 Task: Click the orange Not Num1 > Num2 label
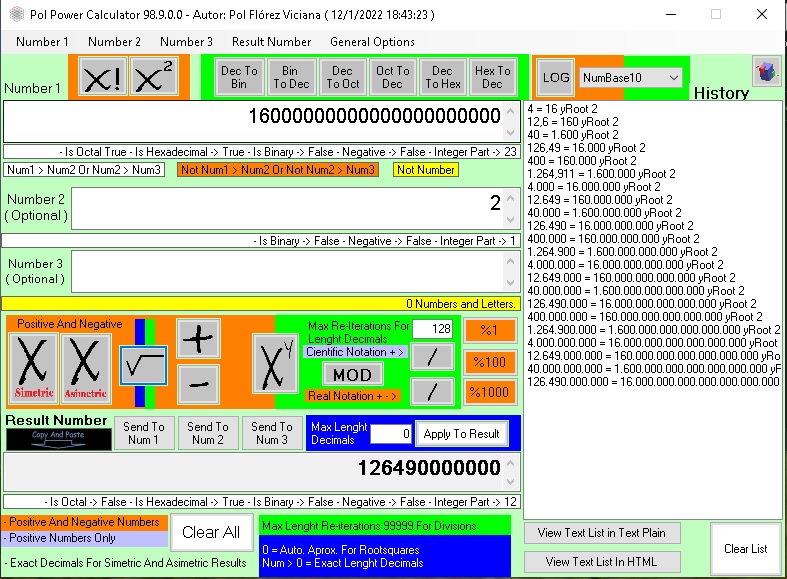coord(278,170)
